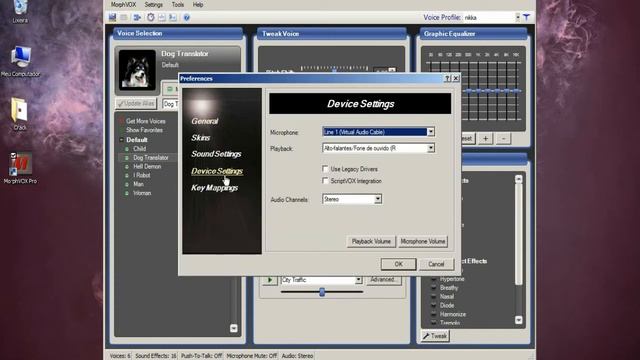This screenshot has height=360, width=640.
Task: Open the Microphone device dropdown
Action: click(x=431, y=132)
